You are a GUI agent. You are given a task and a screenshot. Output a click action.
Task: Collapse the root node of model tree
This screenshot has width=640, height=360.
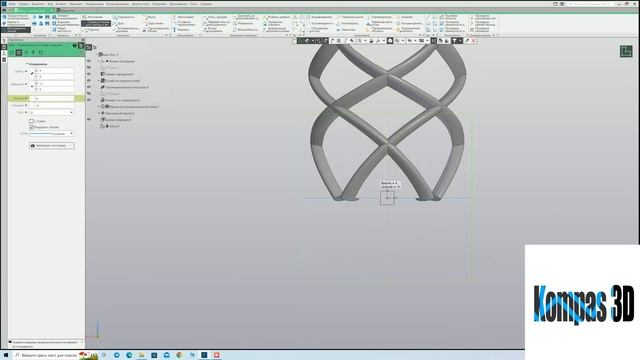(x=96, y=54)
